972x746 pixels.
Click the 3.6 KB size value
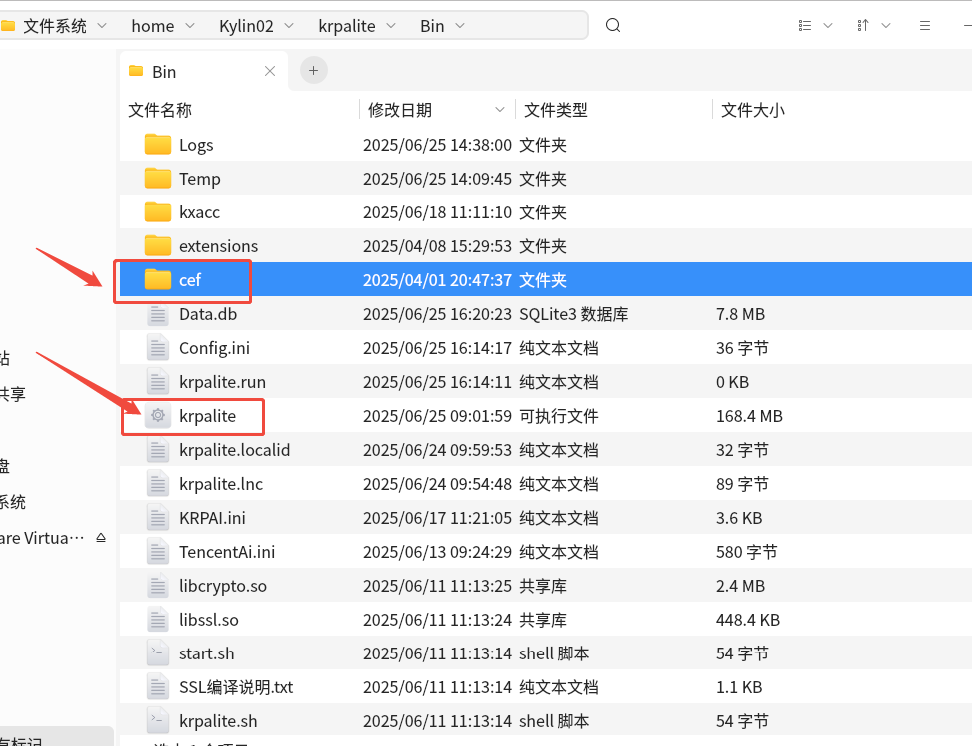coord(739,518)
